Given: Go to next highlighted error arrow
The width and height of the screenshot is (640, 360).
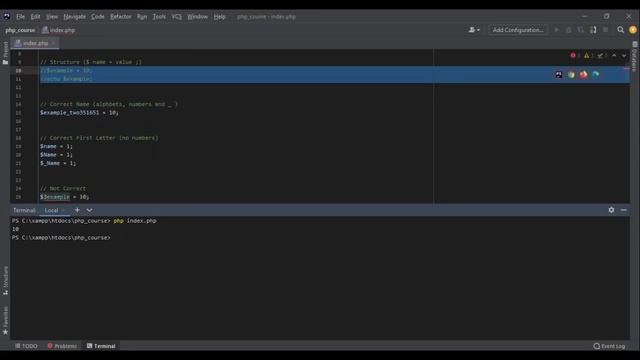Looking at the screenshot, I should [624, 55].
